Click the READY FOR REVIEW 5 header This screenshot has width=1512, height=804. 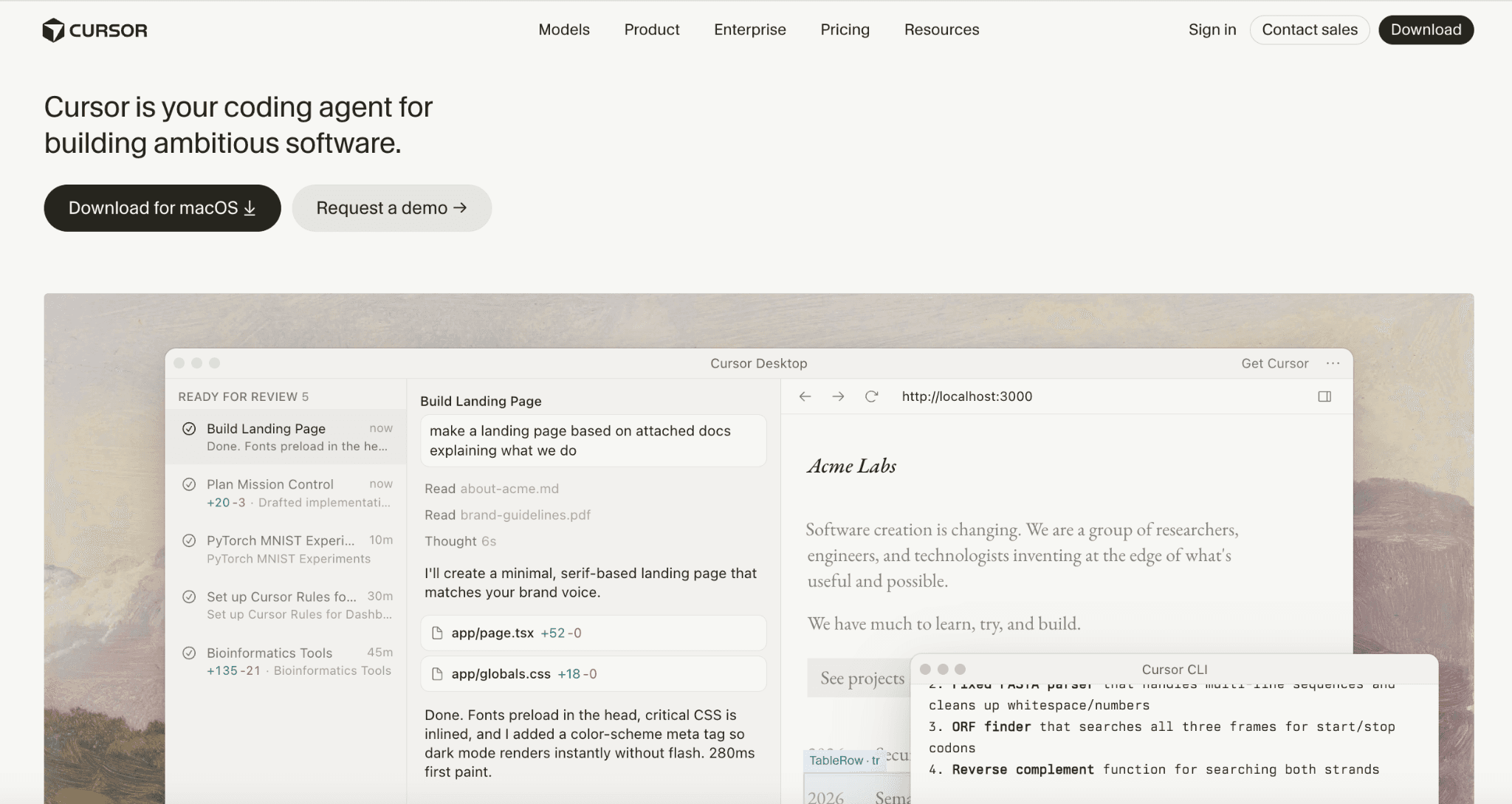click(244, 396)
